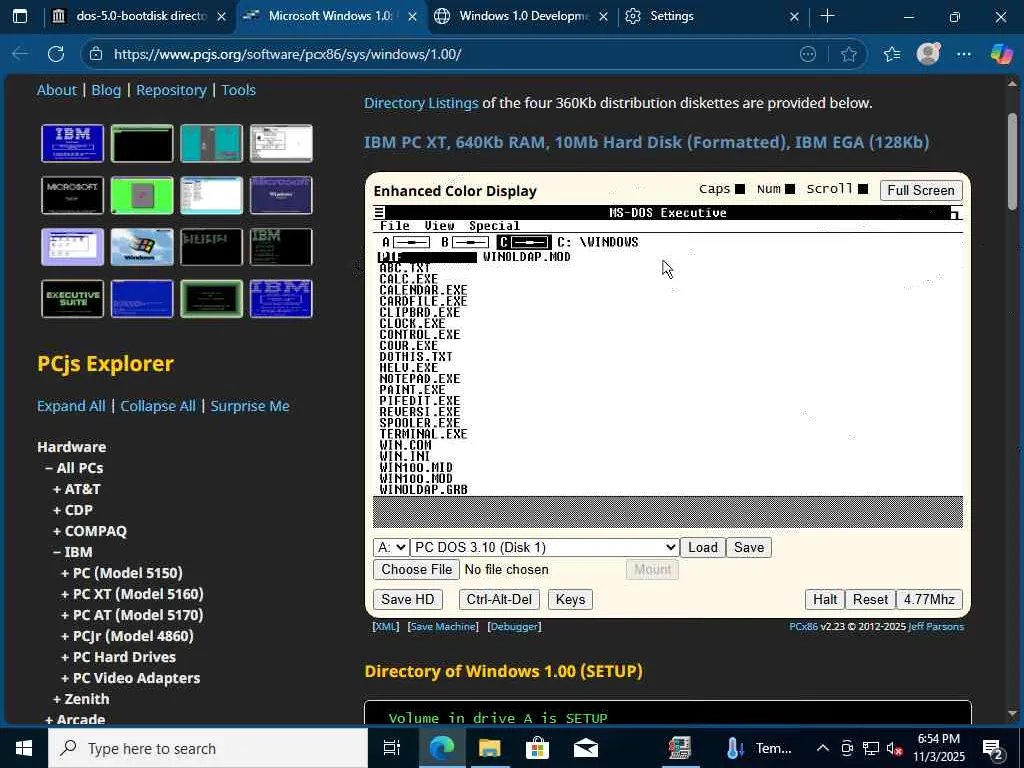Screen dimensions: 1024x768
Task: Click the Load disk button
Action: pos(703,547)
